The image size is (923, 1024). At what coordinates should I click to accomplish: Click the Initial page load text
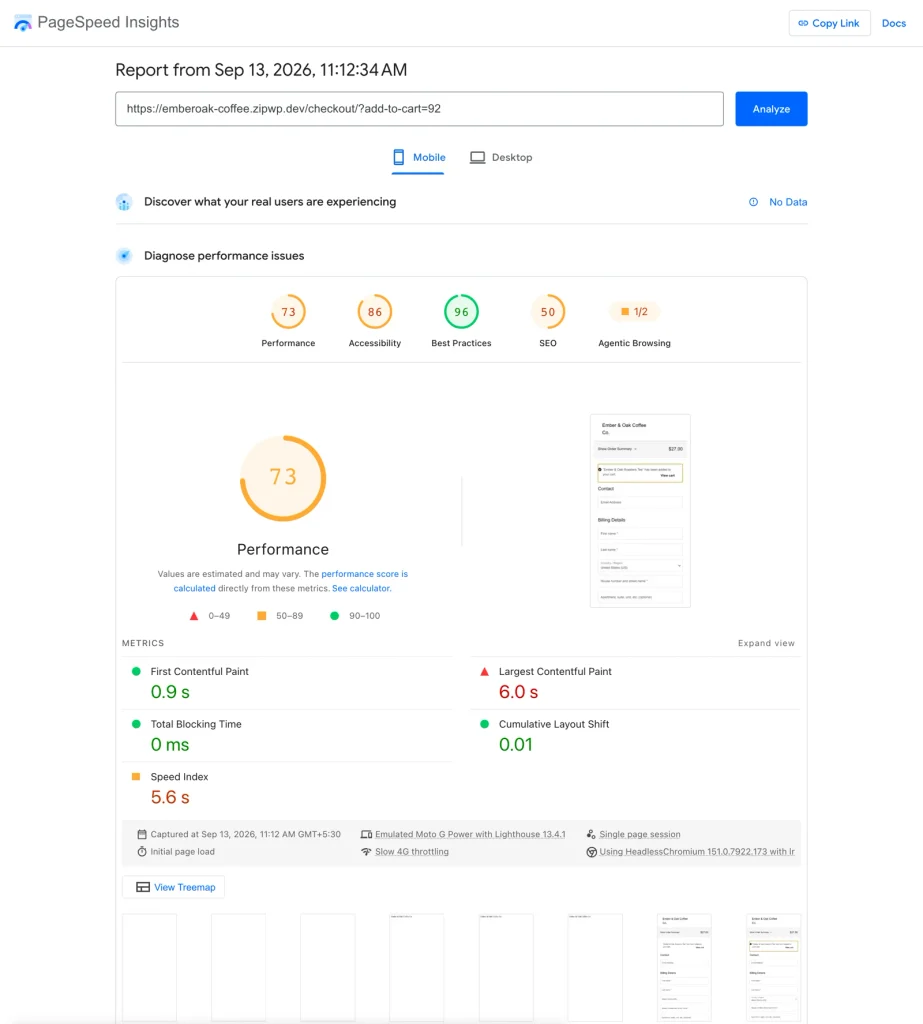point(182,852)
